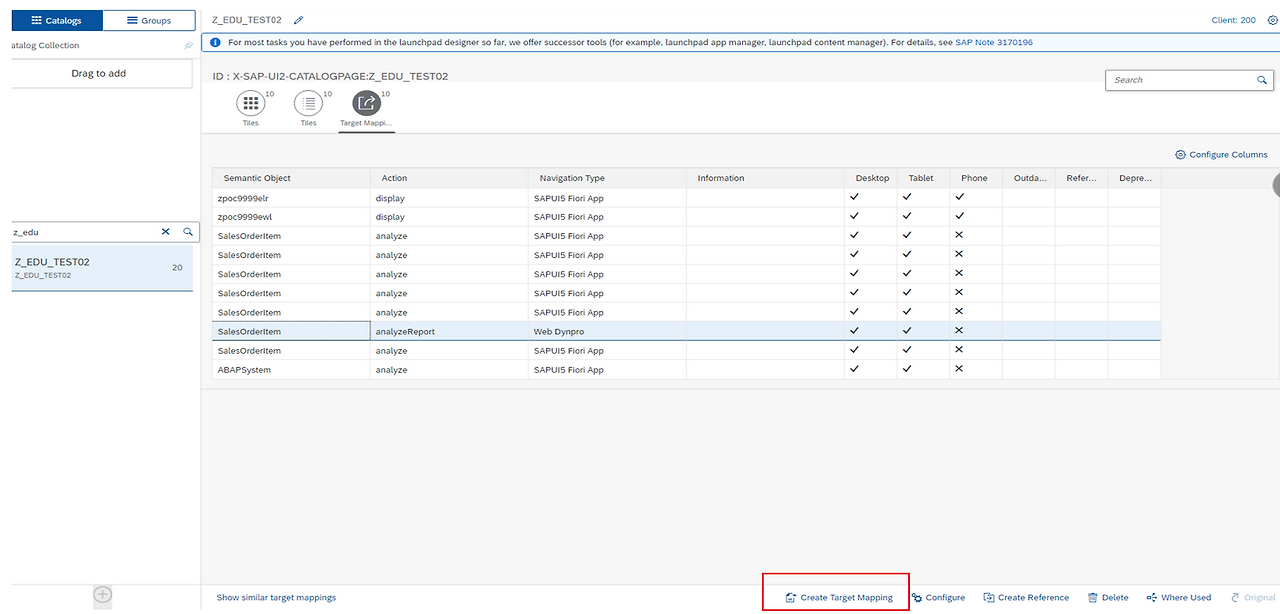The image size is (1280, 614).
Task: Click Phone cross mark in analyzeReport row
Action: click(x=959, y=331)
